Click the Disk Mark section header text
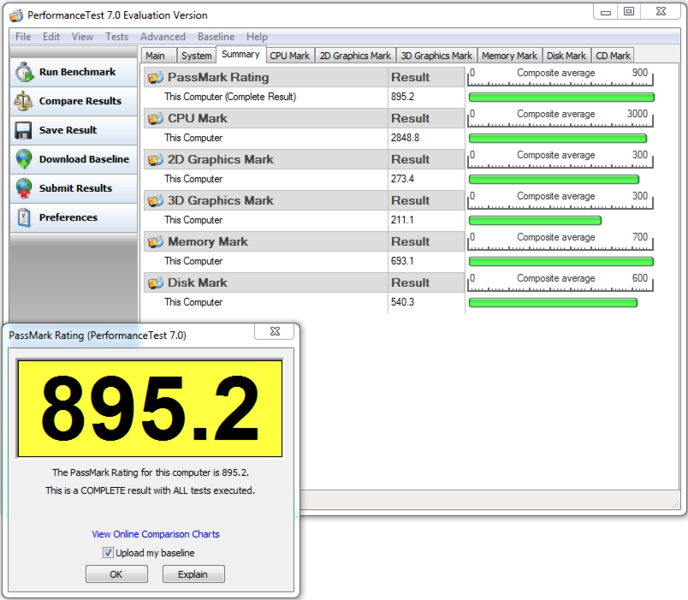 point(197,283)
